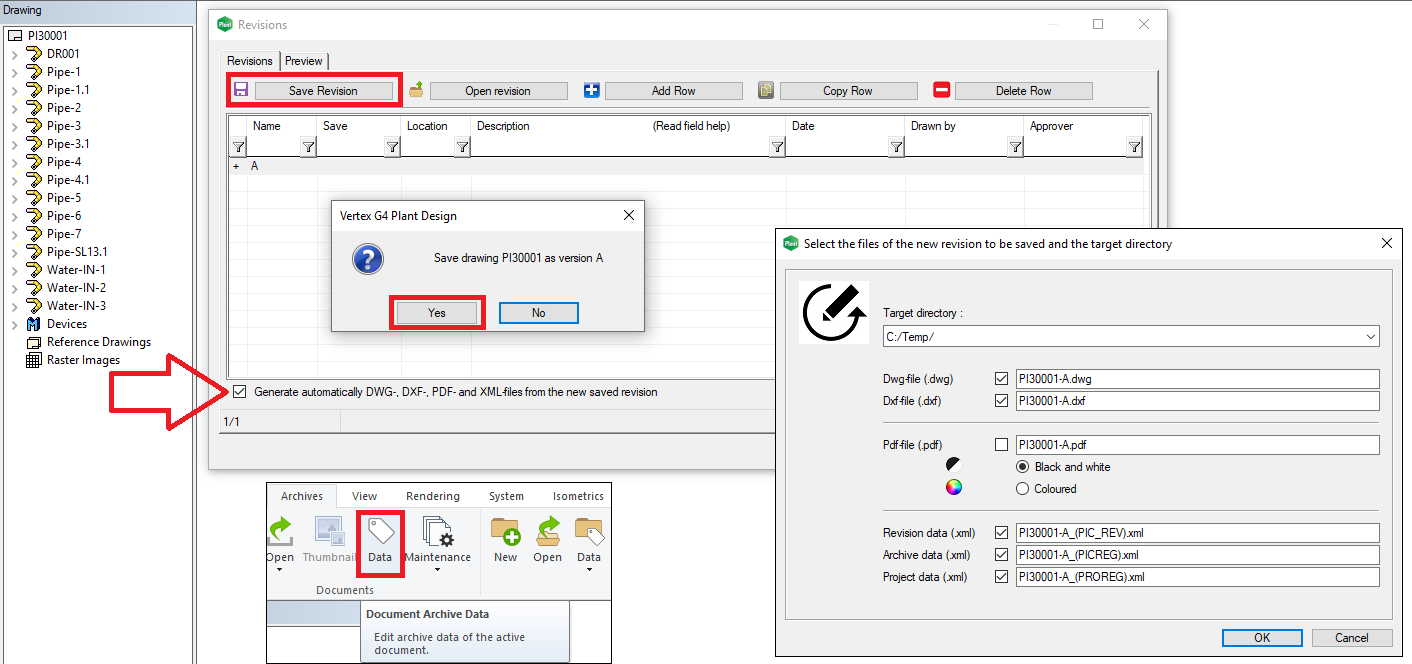Click the Description filter input field
Image resolution: width=1412 pixels, height=664 pixels.
(620, 147)
